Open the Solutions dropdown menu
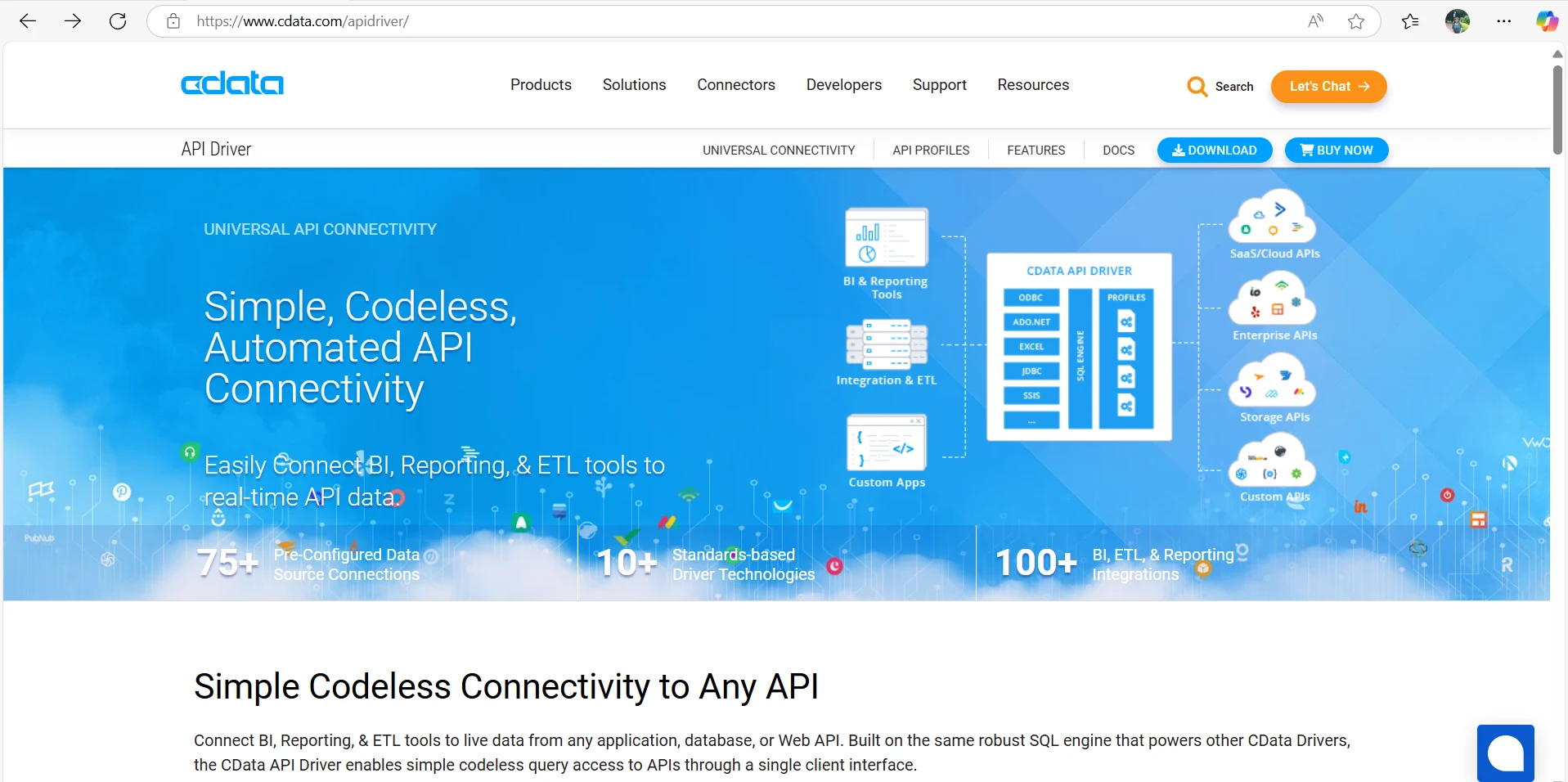This screenshot has width=1568, height=782. 634,84
